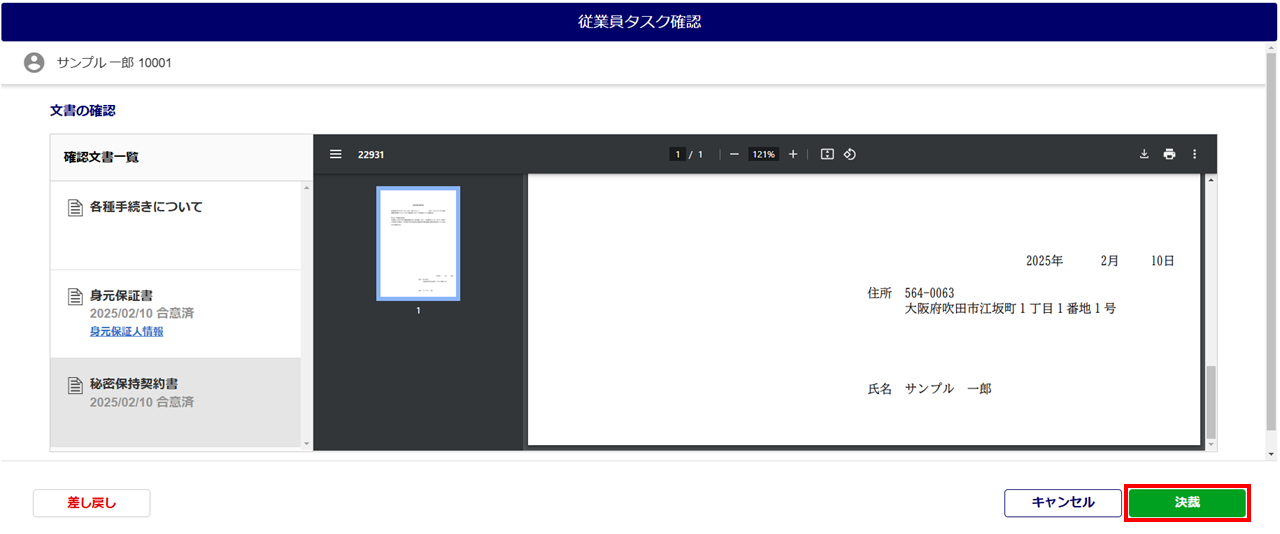The width and height of the screenshot is (1280, 534).
Task: Toggle the PDF sidebar hamburger menu
Action: (336, 154)
